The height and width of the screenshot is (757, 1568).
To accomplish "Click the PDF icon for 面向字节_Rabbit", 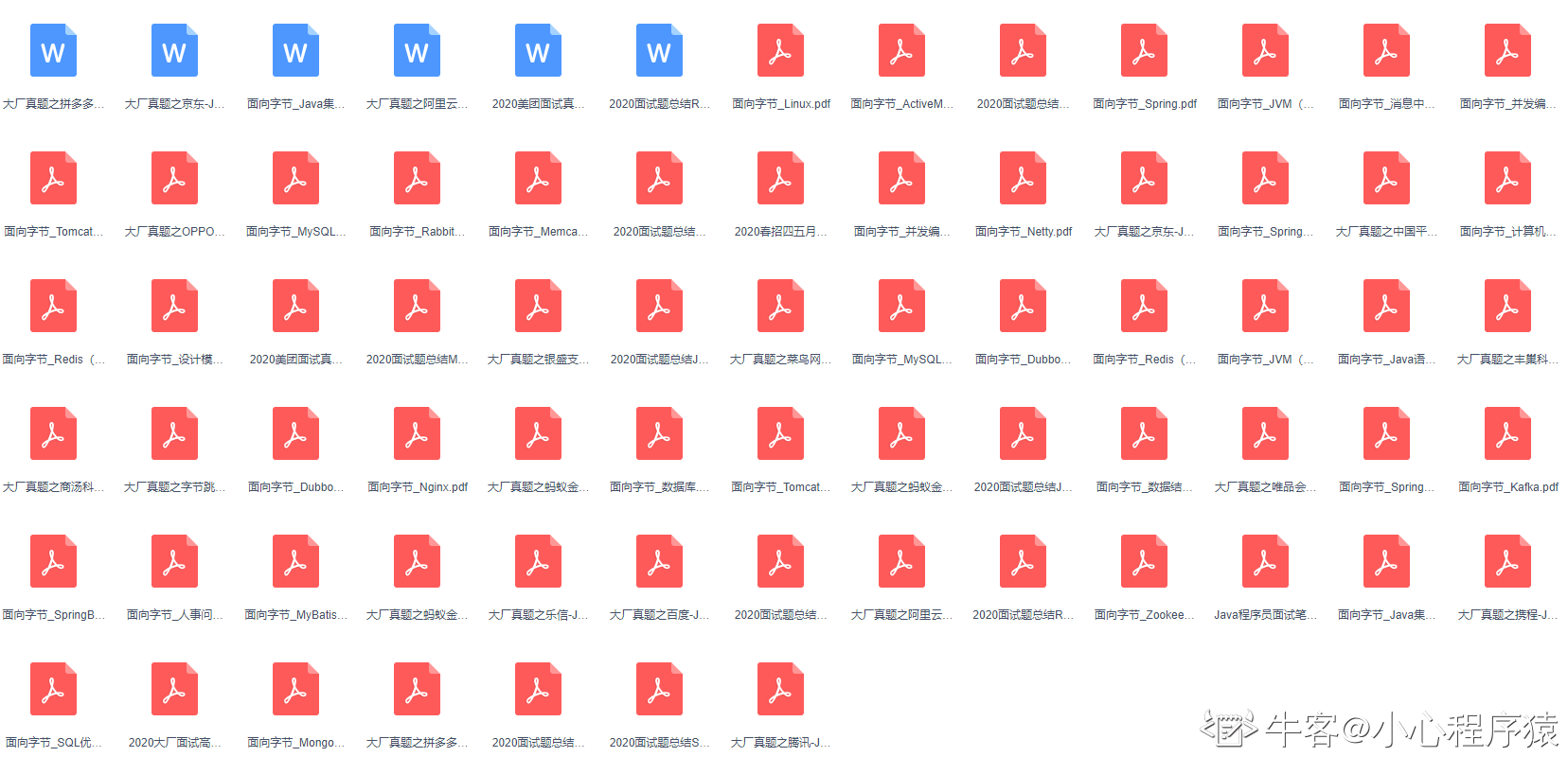I will [x=417, y=178].
